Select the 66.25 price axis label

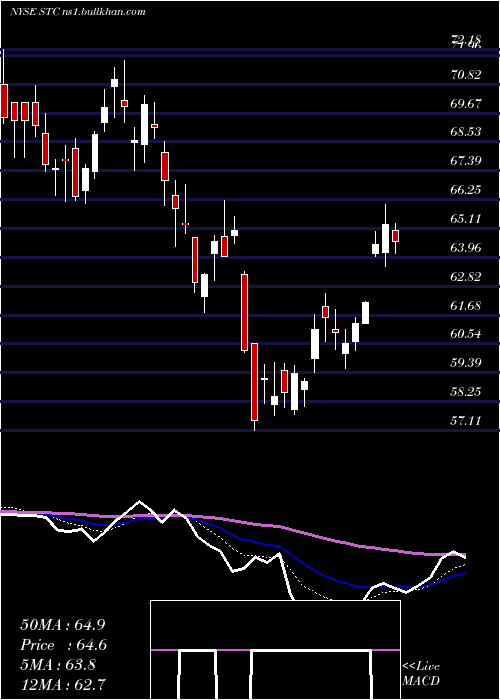pyautogui.click(x=466, y=190)
